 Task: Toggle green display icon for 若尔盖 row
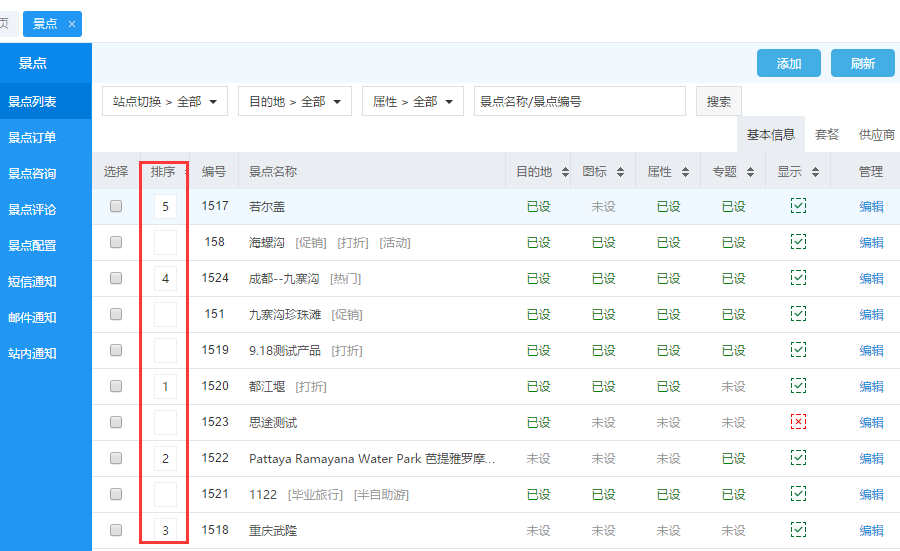click(798, 206)
